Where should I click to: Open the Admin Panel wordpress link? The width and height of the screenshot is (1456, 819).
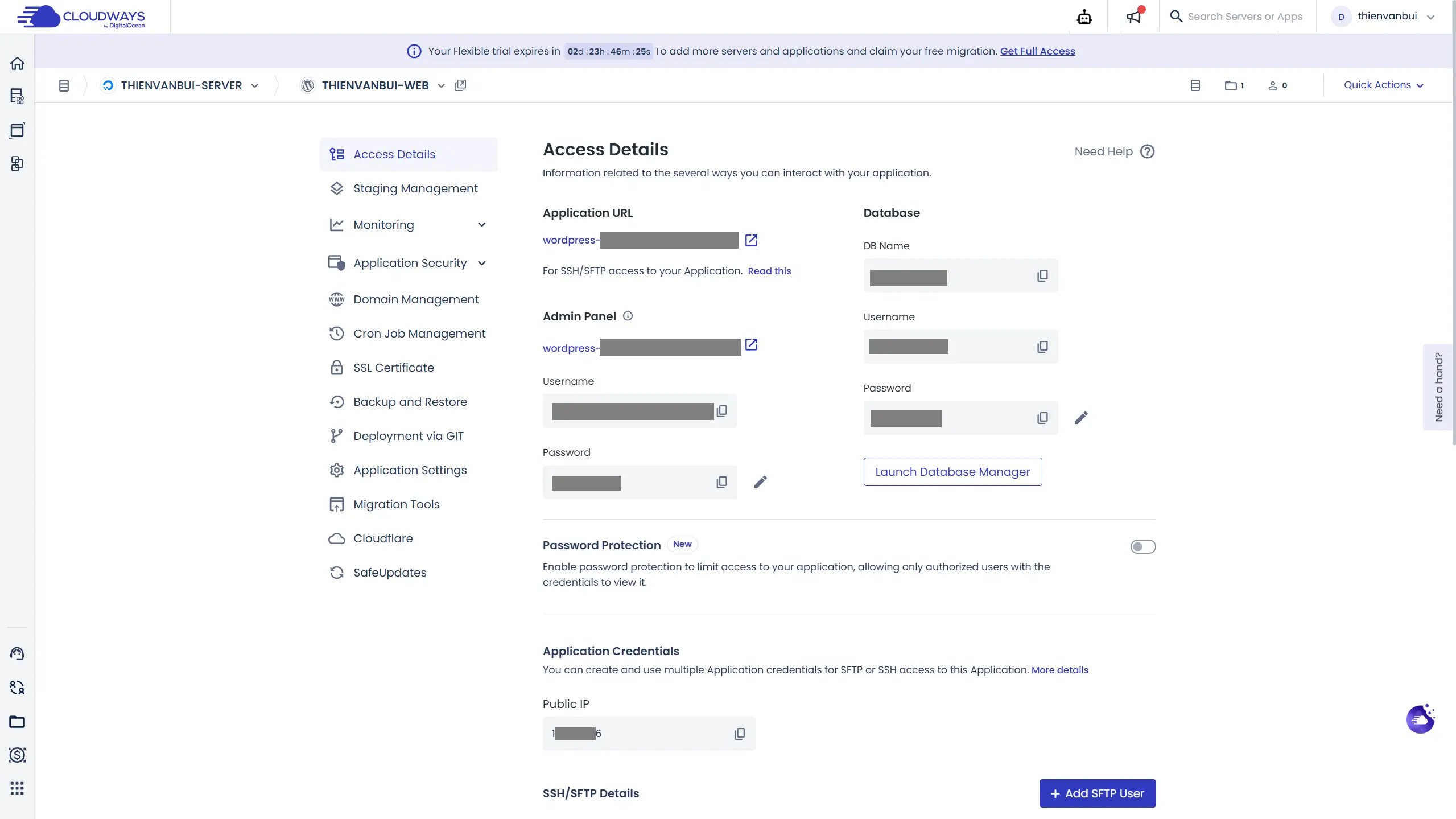tap(641, 347)
